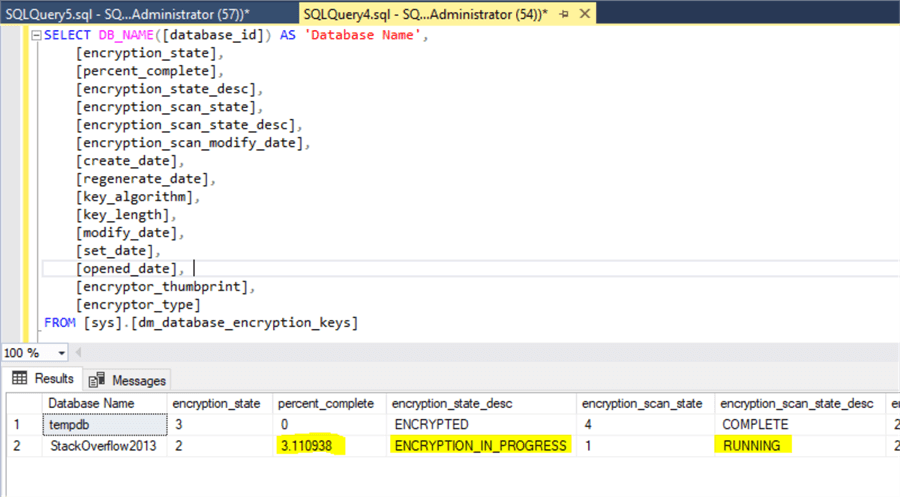
Task: Select row 2 using its row header
Action: pyautogui.click(x=20, y=445)
